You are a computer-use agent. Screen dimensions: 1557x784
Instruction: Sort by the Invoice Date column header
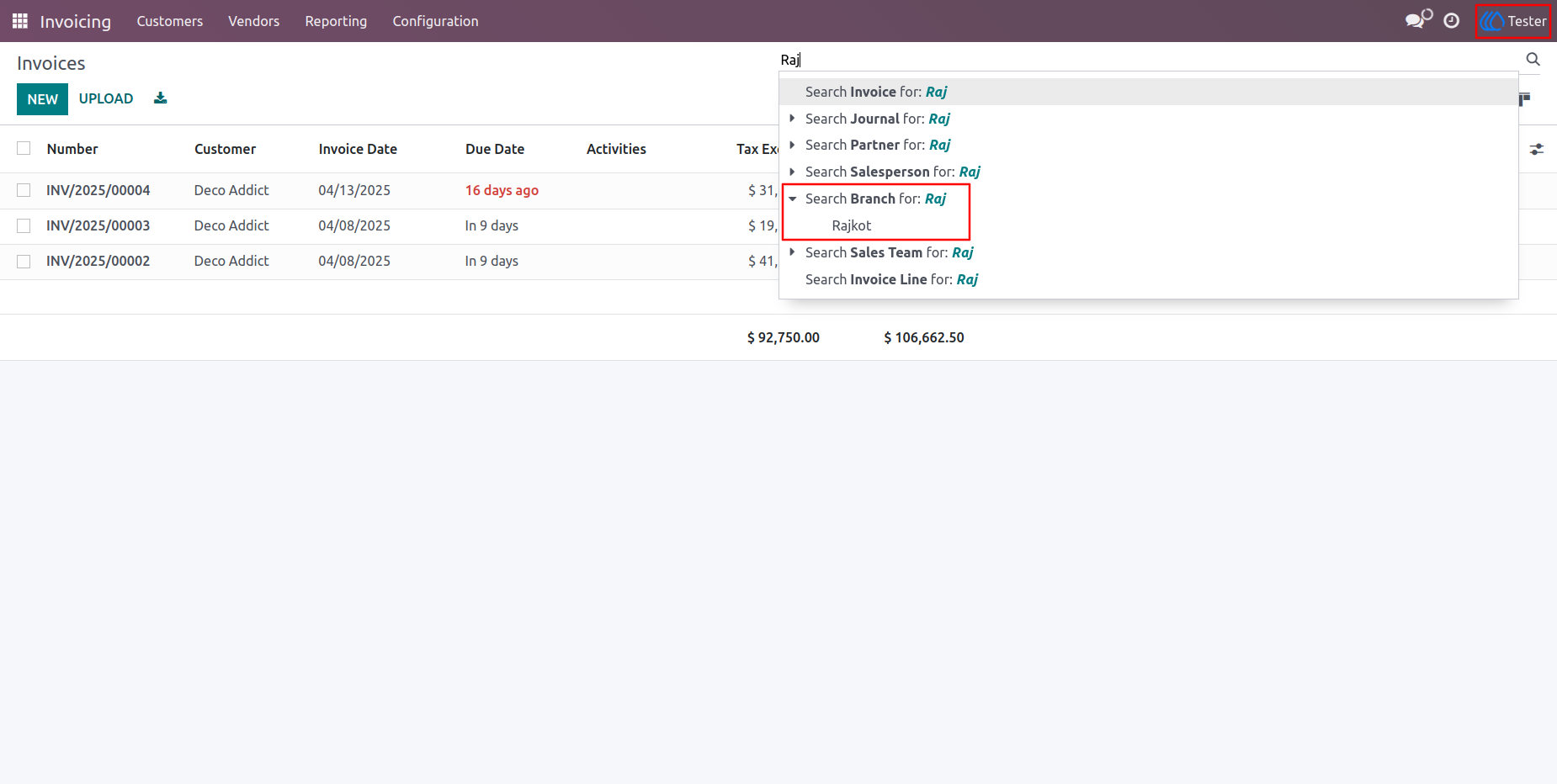(x=358, y=149)
